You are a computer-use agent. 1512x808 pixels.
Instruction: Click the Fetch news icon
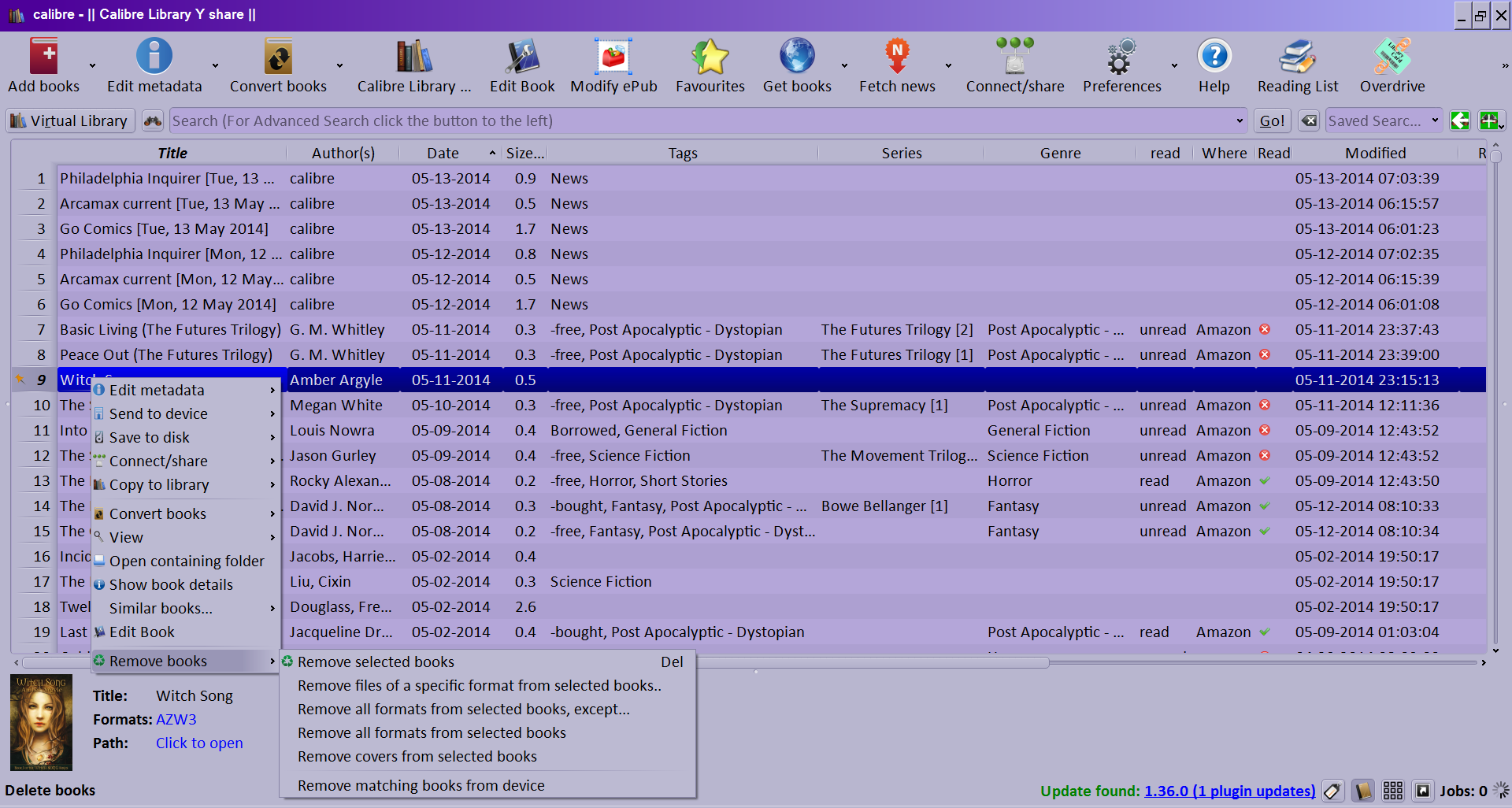pyautogui.click(x=897, y=57)
